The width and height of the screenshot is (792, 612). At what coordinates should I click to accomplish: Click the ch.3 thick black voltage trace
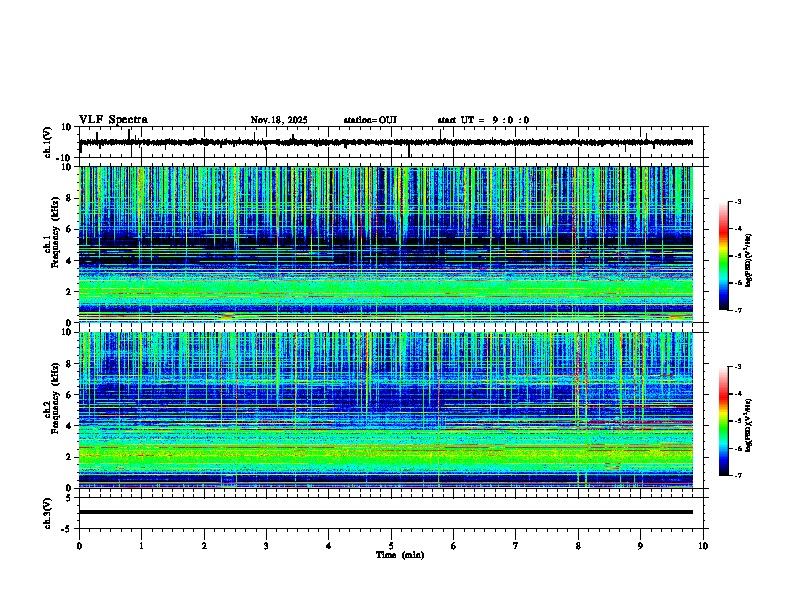[x=386, y=512]
